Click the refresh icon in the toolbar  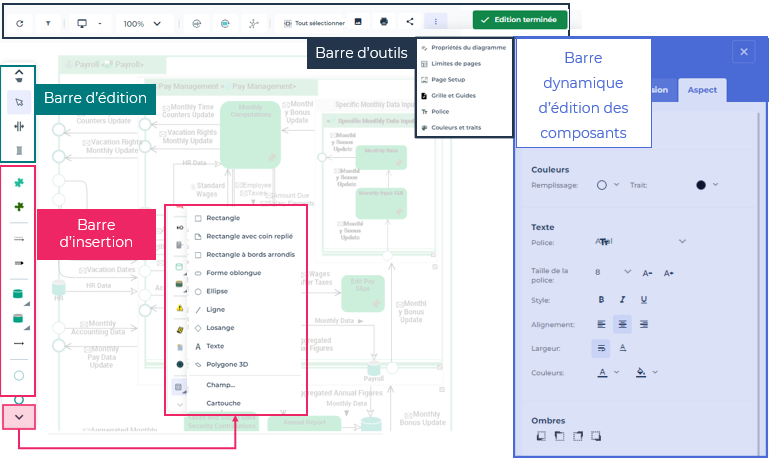[x=20, y=22]
